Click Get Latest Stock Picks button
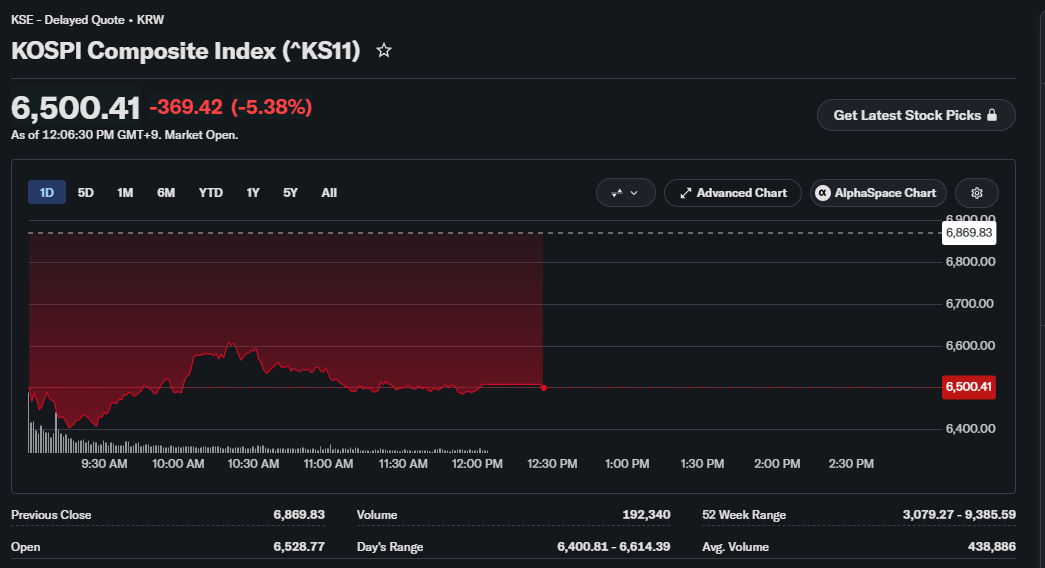Viewport: 1045px width, 568px height. pyautogui.click(x=916, y=115)
